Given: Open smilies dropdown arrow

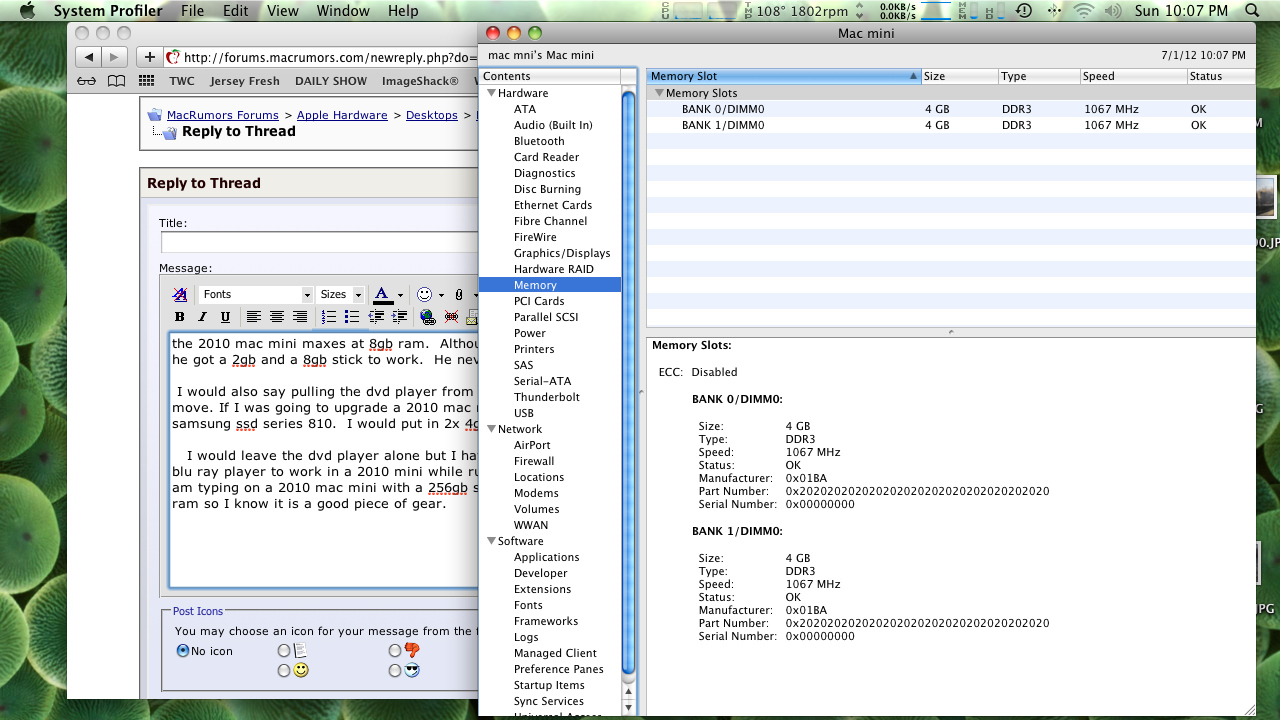Looking at the screenshot, I should coord(442,295).
